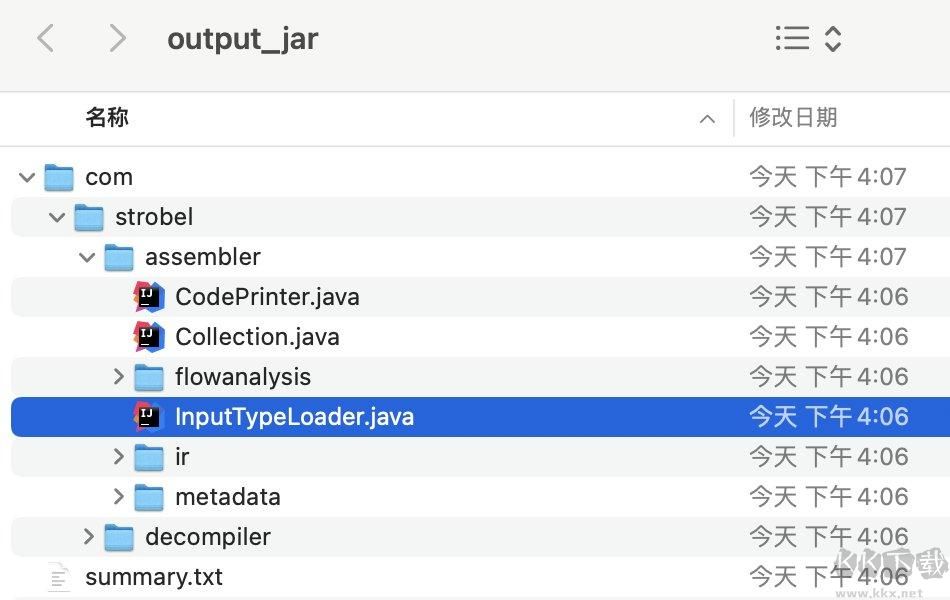
Task: Expand the ir folder
Action: point(118,456)
